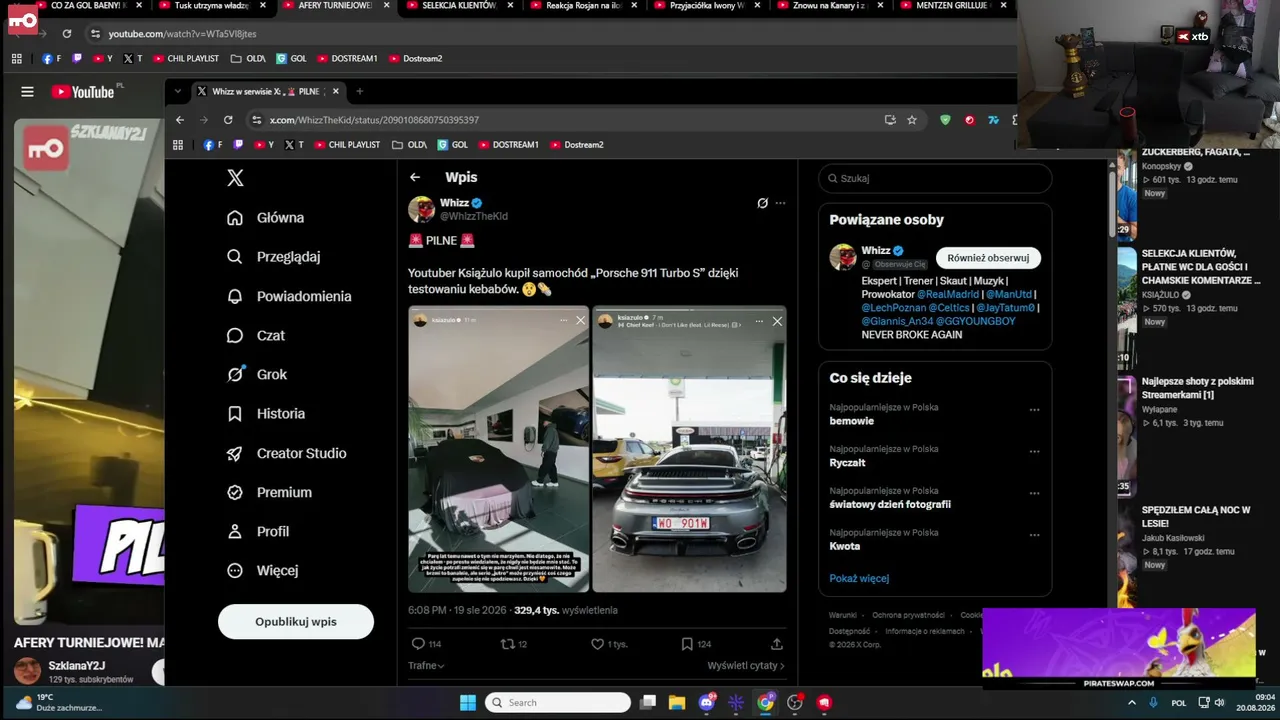Open more options for światowy dzień fotografii trend
The image size is (1280, 720).
coord(1034,494)
